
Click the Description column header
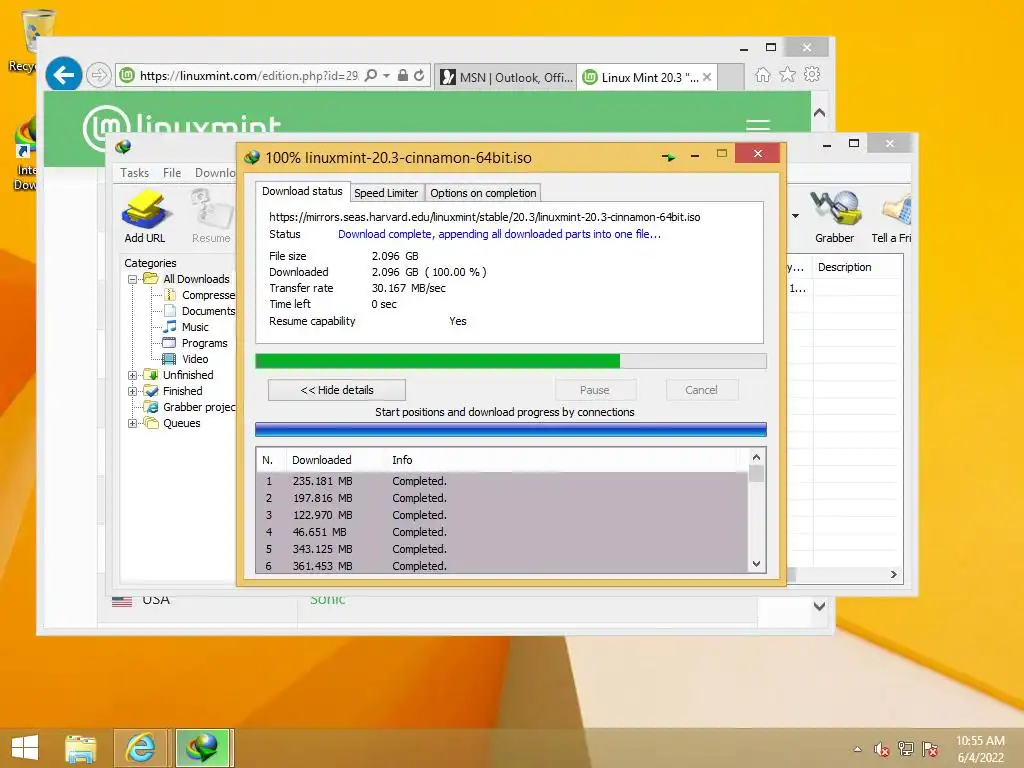[x=844, y=267]
